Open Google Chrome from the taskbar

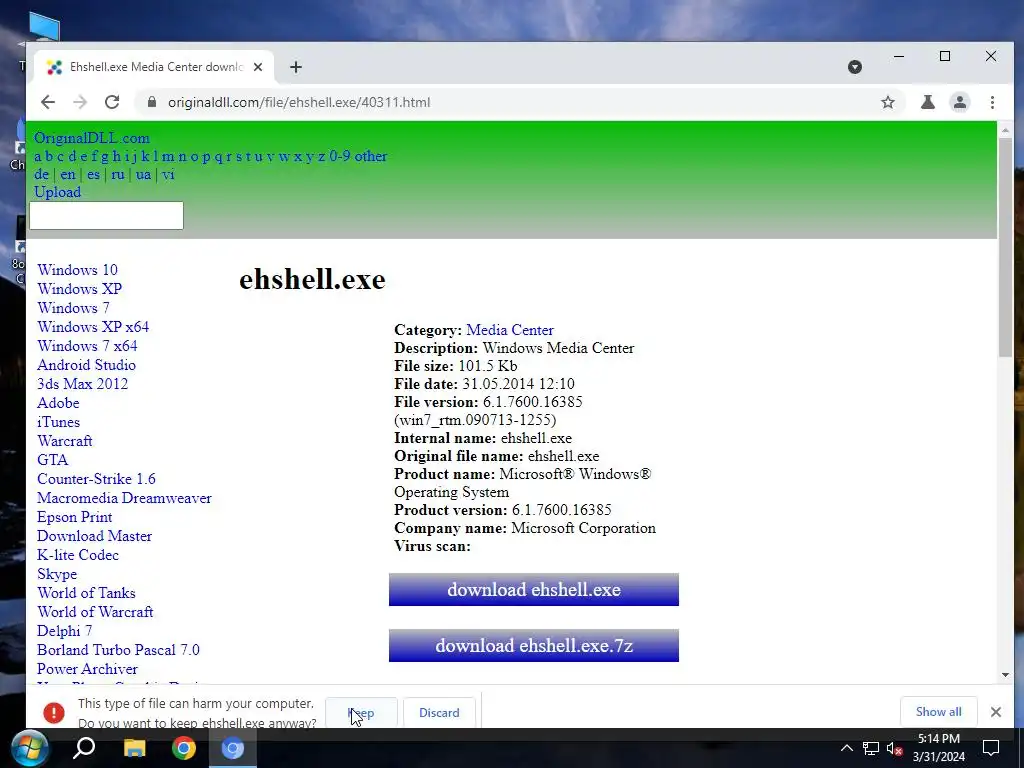click(x=184, y=748)
